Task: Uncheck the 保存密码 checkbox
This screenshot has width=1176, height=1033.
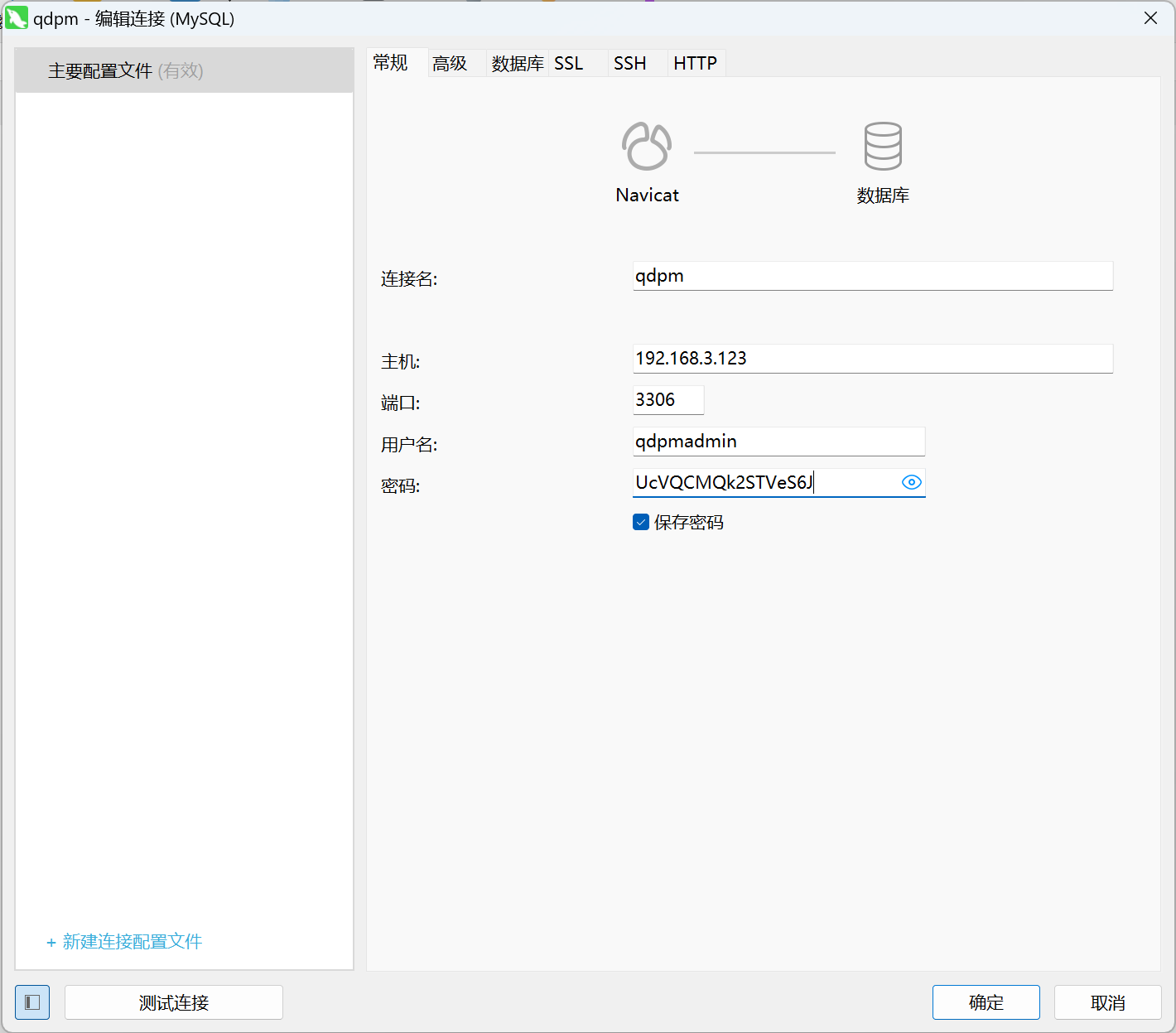Action: click(641, 522)
